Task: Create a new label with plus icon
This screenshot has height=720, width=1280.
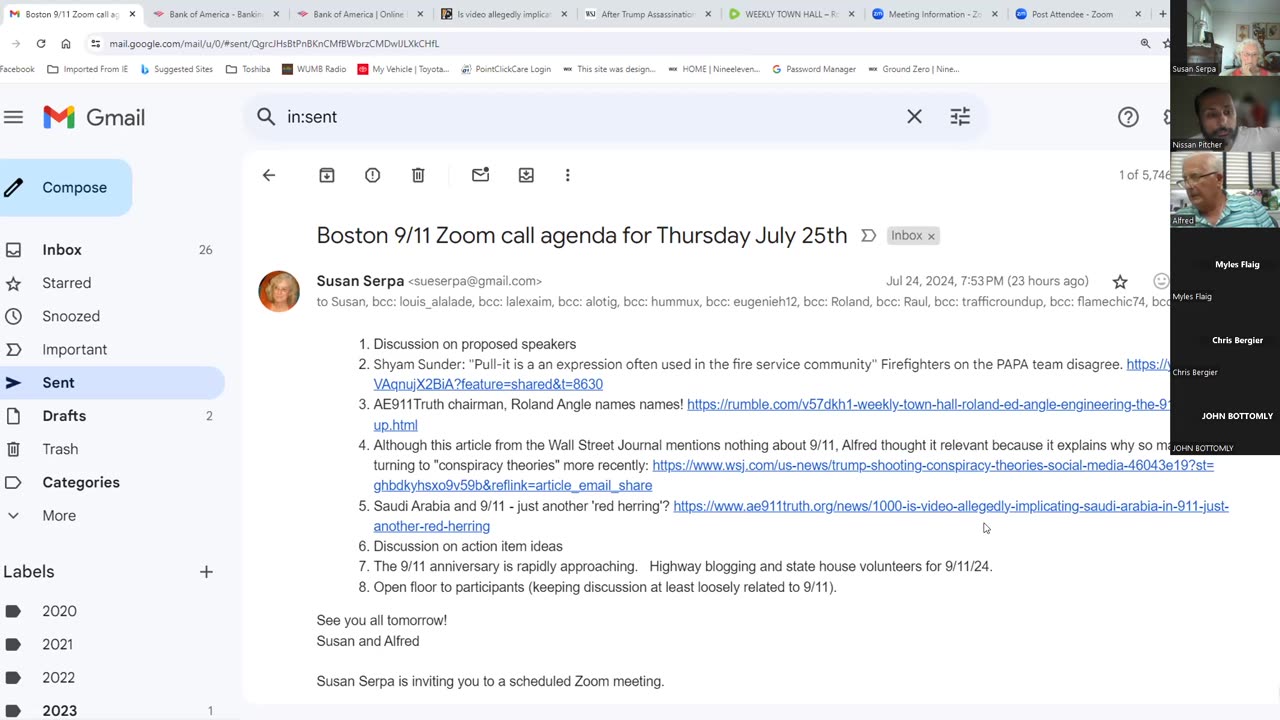Action: click(206, 572)
